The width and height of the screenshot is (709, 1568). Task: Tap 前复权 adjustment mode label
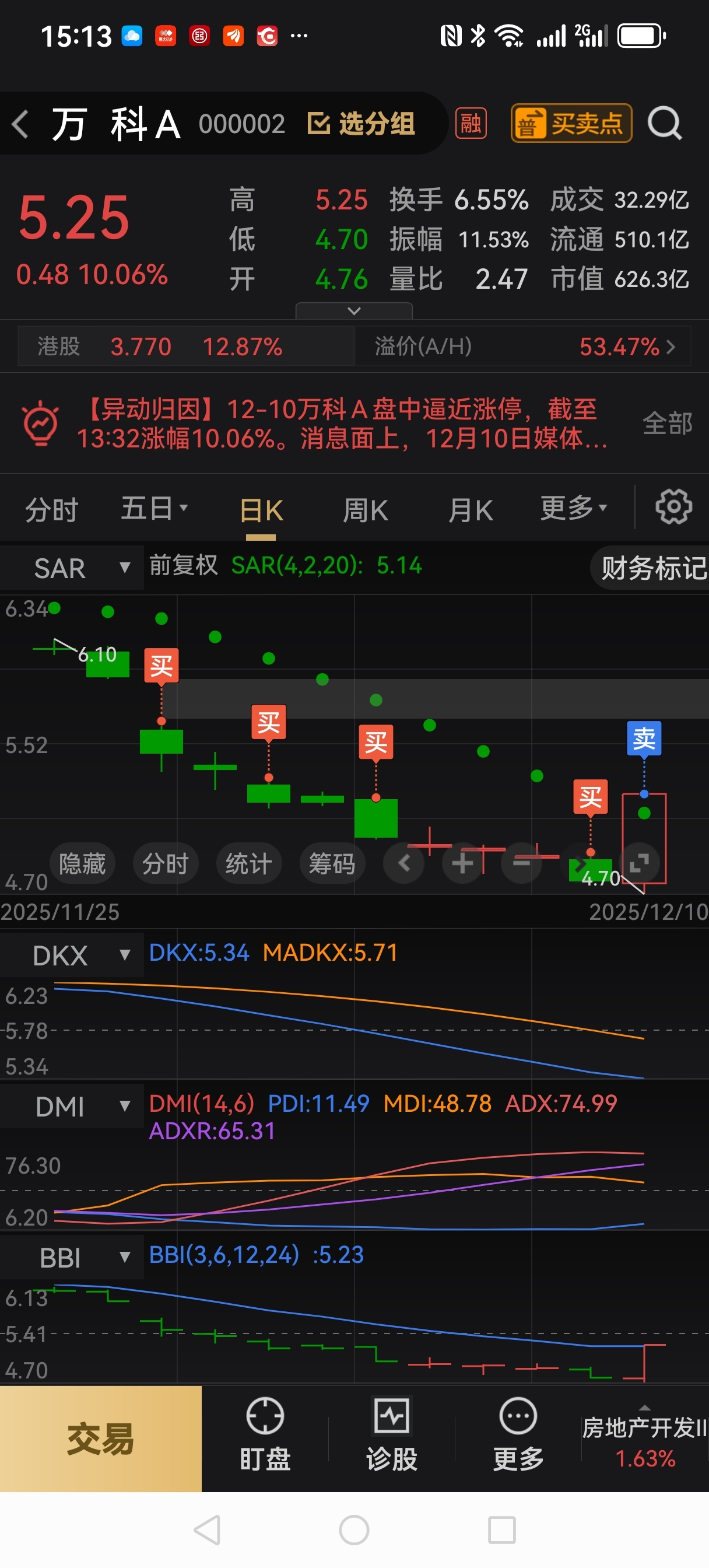click(183, 565)
